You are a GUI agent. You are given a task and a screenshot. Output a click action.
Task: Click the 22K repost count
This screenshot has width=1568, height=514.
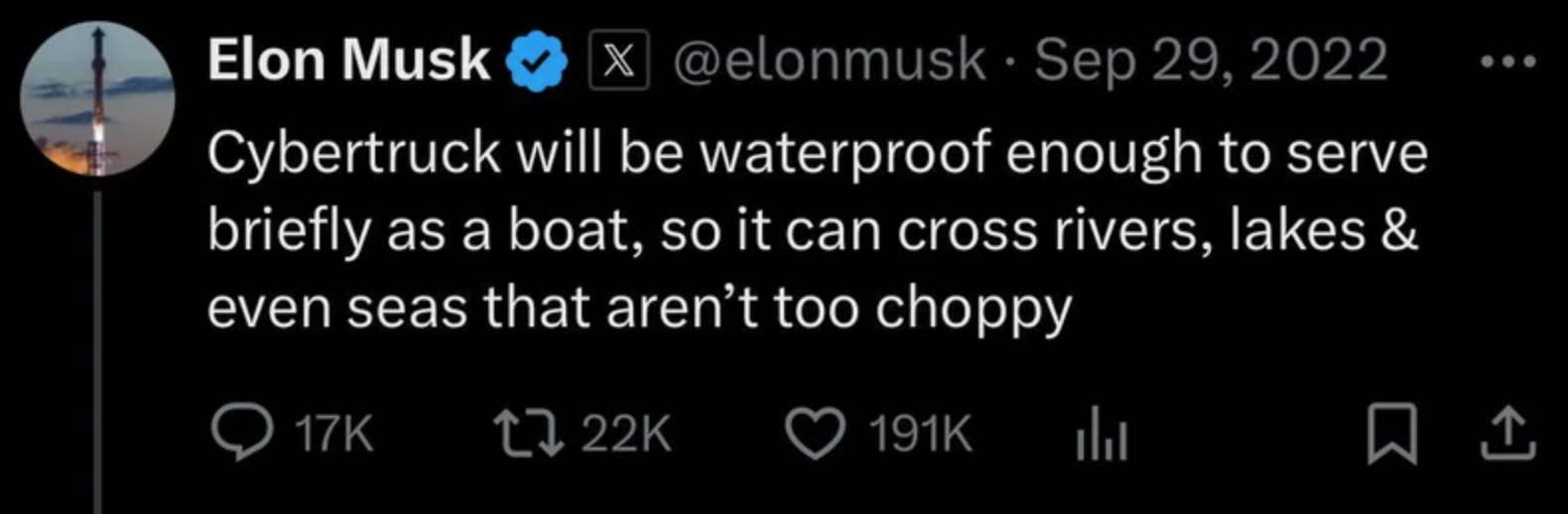626,436
